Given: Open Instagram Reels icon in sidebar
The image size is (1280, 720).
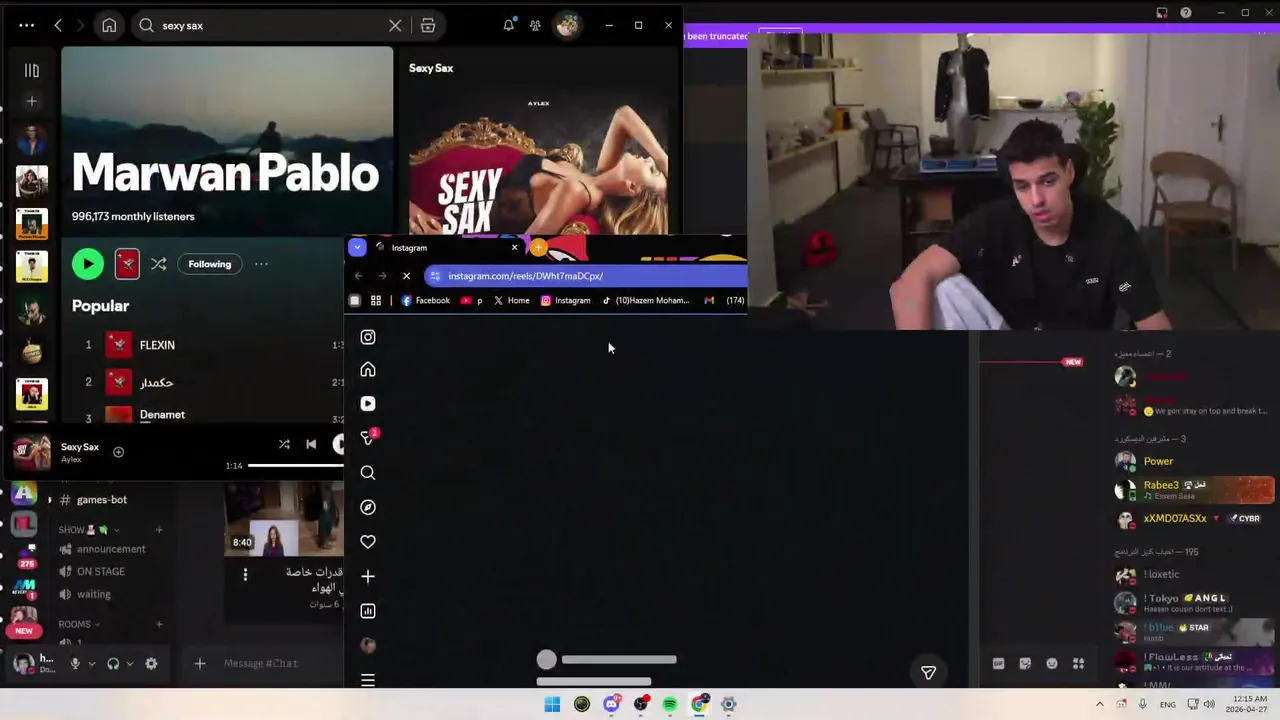Looking at the screenshot, I should tap(368, 404).
